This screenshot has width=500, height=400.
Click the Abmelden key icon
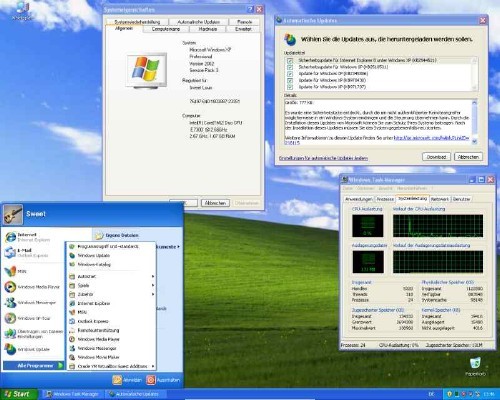pos(117,380)
